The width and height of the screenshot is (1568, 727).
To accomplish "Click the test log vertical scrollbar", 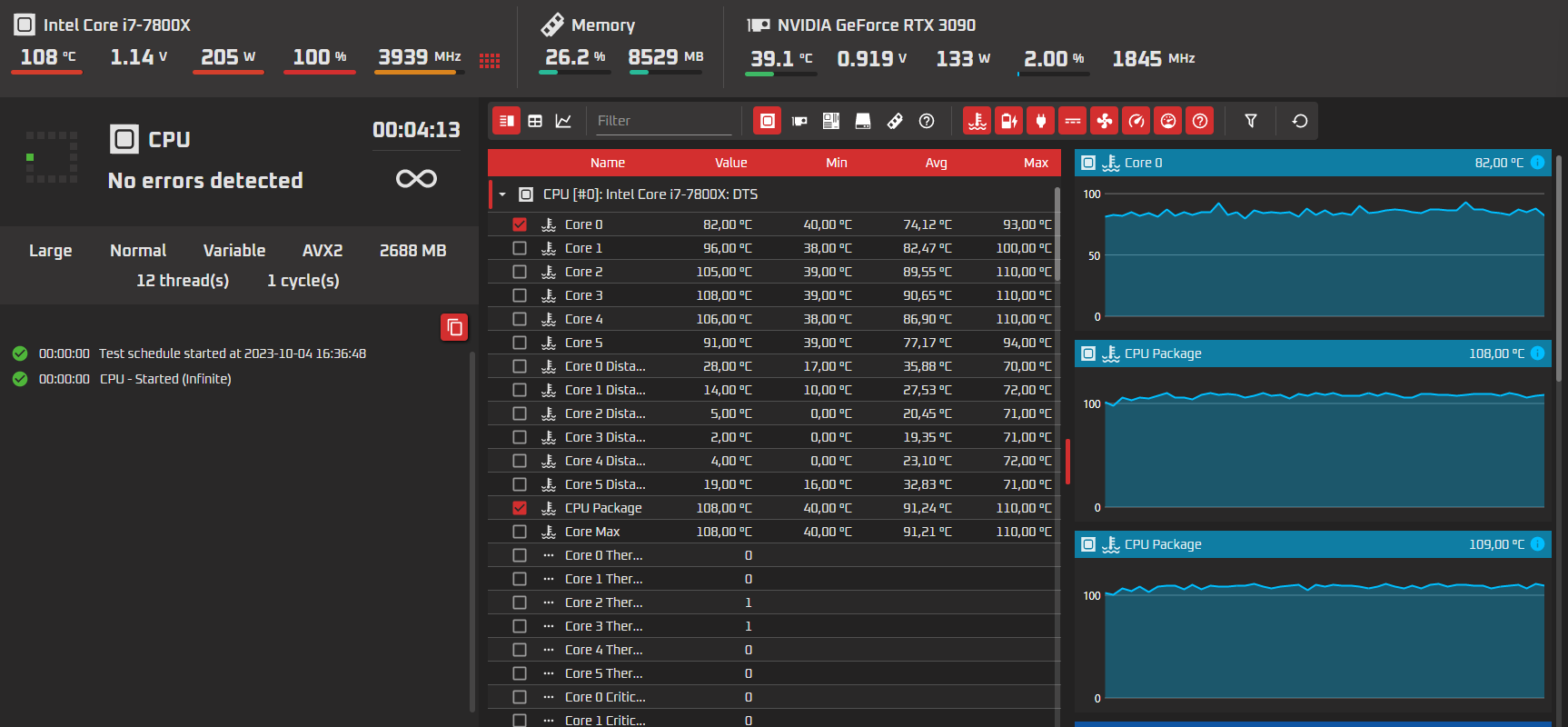I will [x=472, y=532].
